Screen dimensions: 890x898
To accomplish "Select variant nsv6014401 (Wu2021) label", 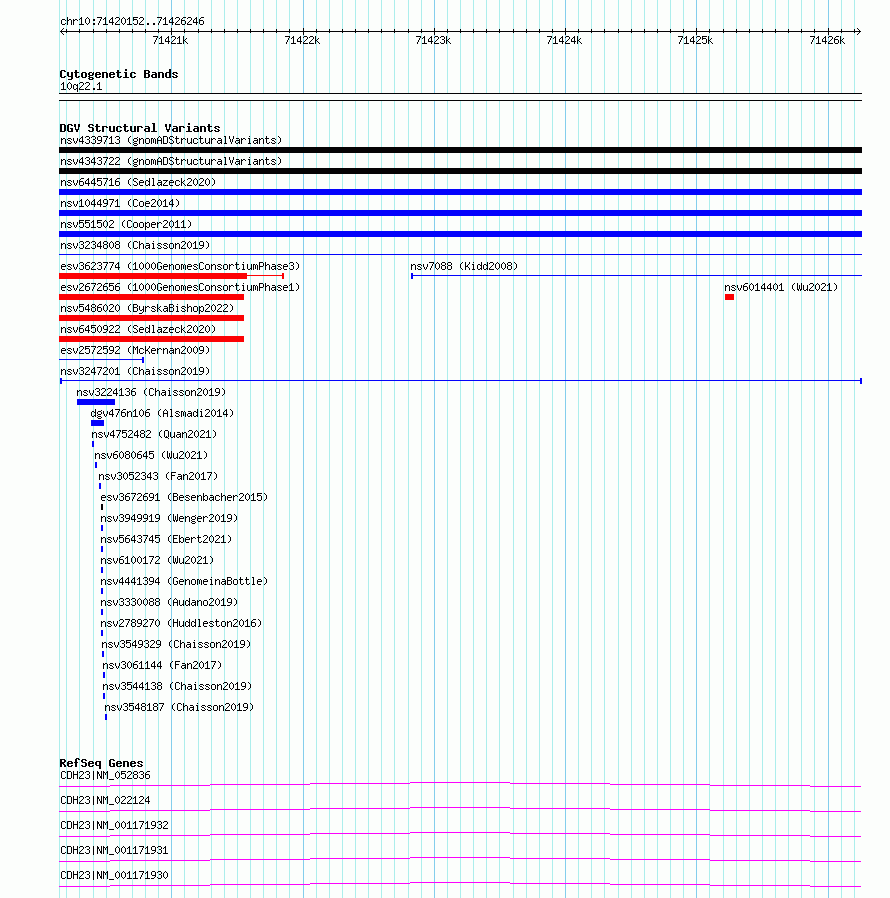I will pyautogui.click(x=781, y=287).
